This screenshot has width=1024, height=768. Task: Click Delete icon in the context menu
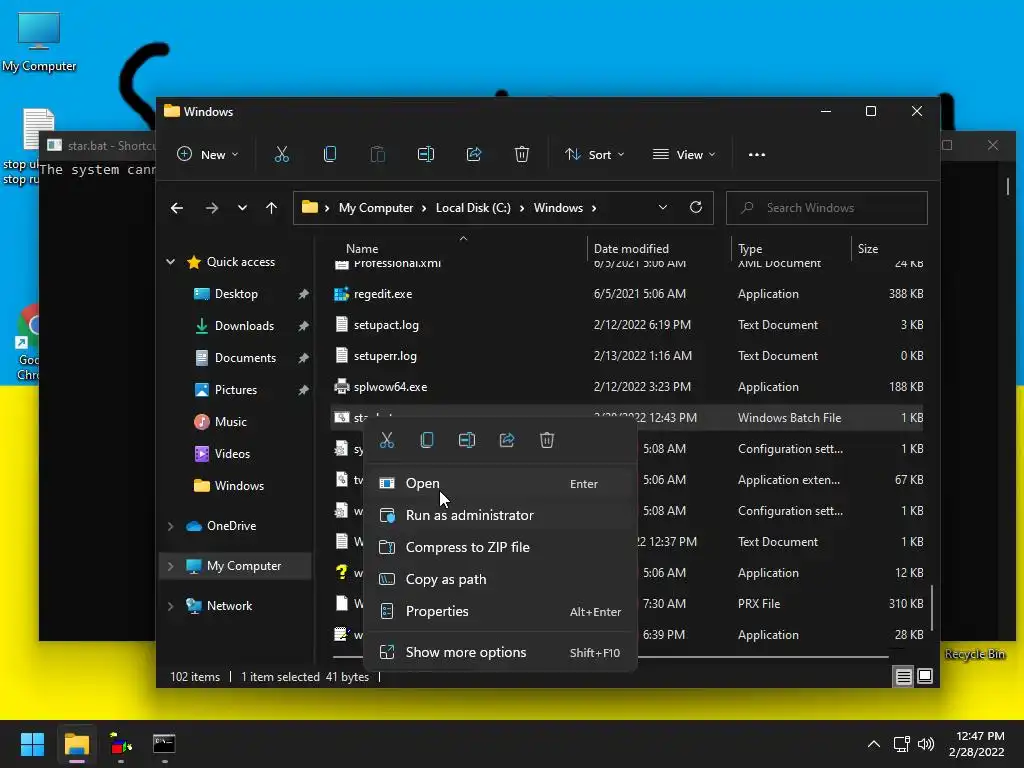point(547,440)
